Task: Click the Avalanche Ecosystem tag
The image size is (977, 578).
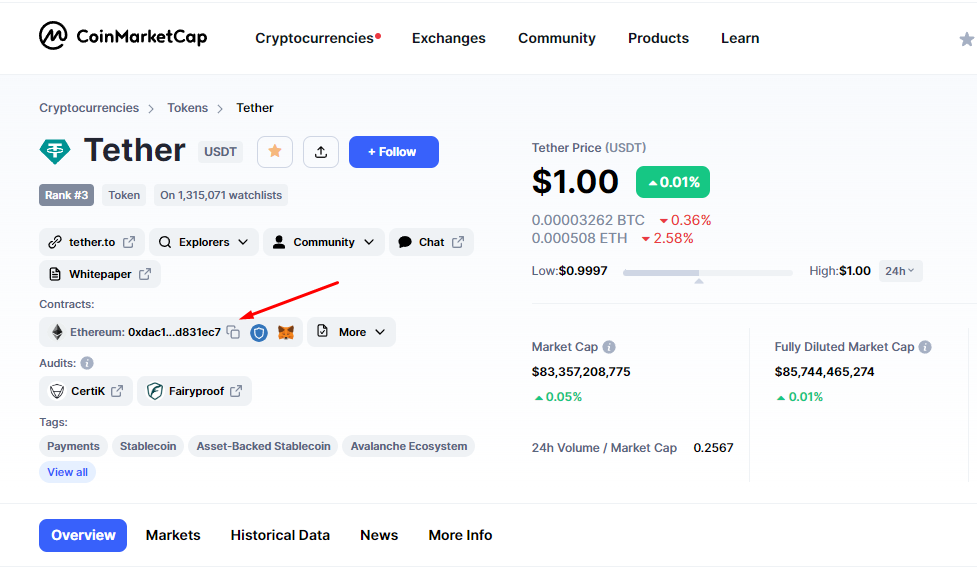Action: click(x=409, y=446)
